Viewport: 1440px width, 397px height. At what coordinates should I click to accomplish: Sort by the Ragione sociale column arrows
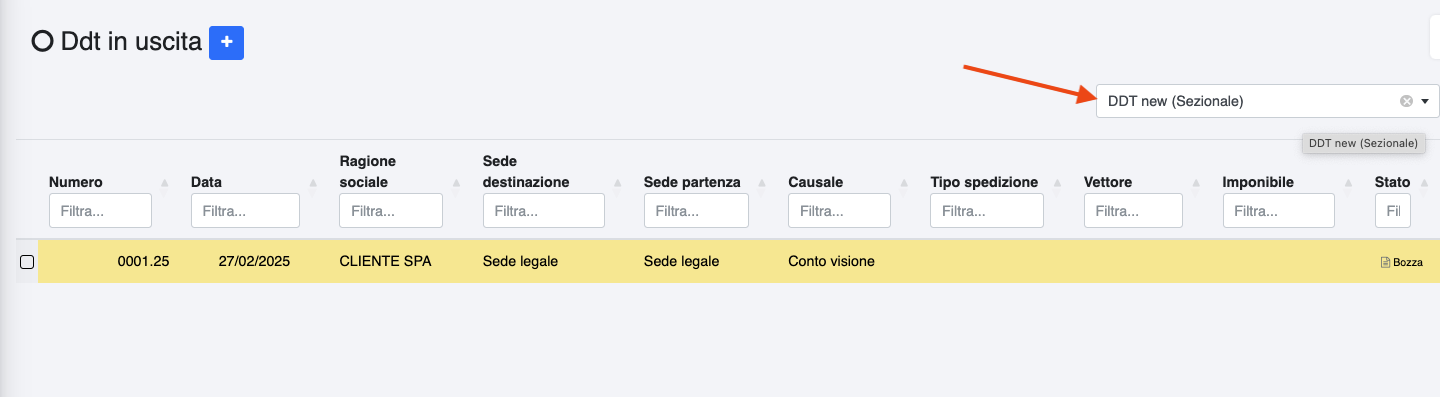pos(456,182)
